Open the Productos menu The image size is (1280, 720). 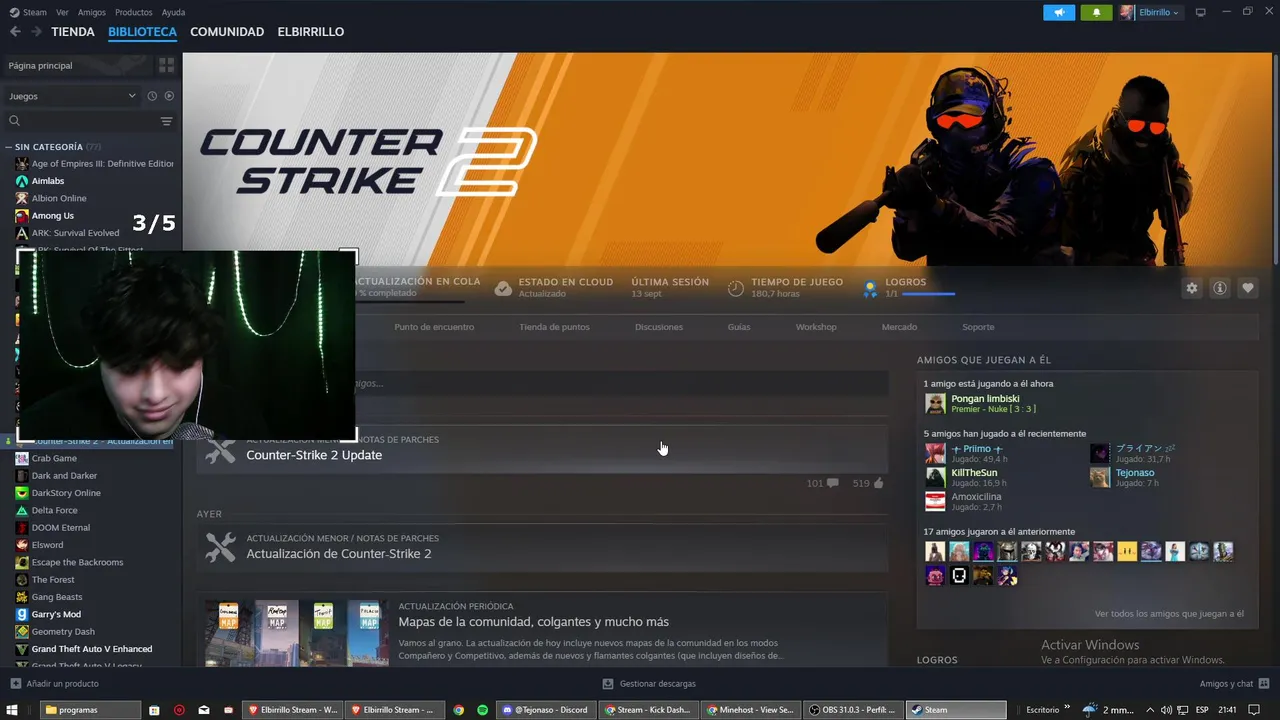point(134,12)
